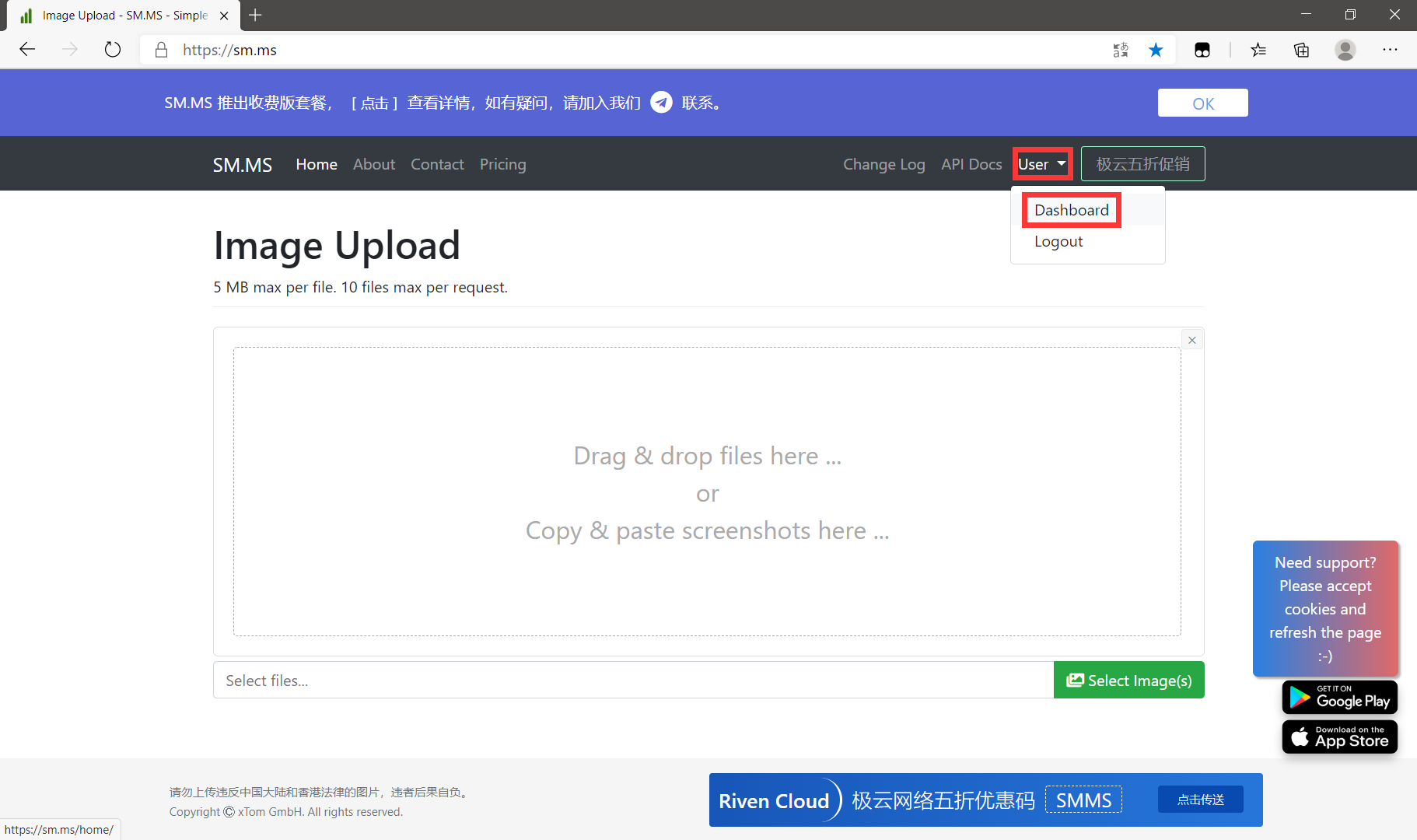Image resolution: width=1417 pixels, height=840 pixels.
Task: Open the Need support chat box
Action: point(1325,609)
